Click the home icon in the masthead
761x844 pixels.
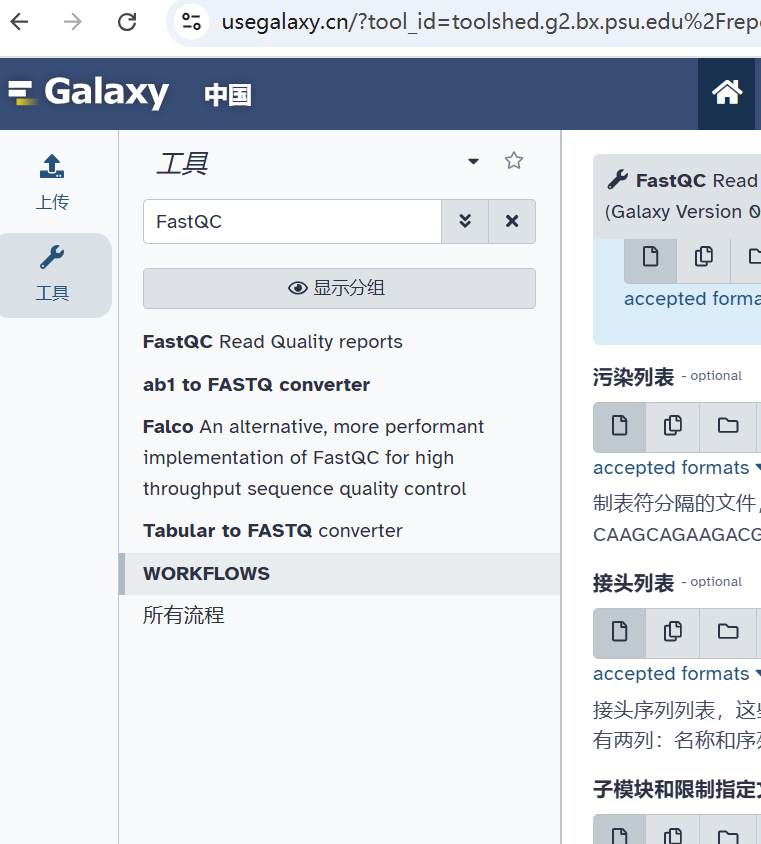727,93
